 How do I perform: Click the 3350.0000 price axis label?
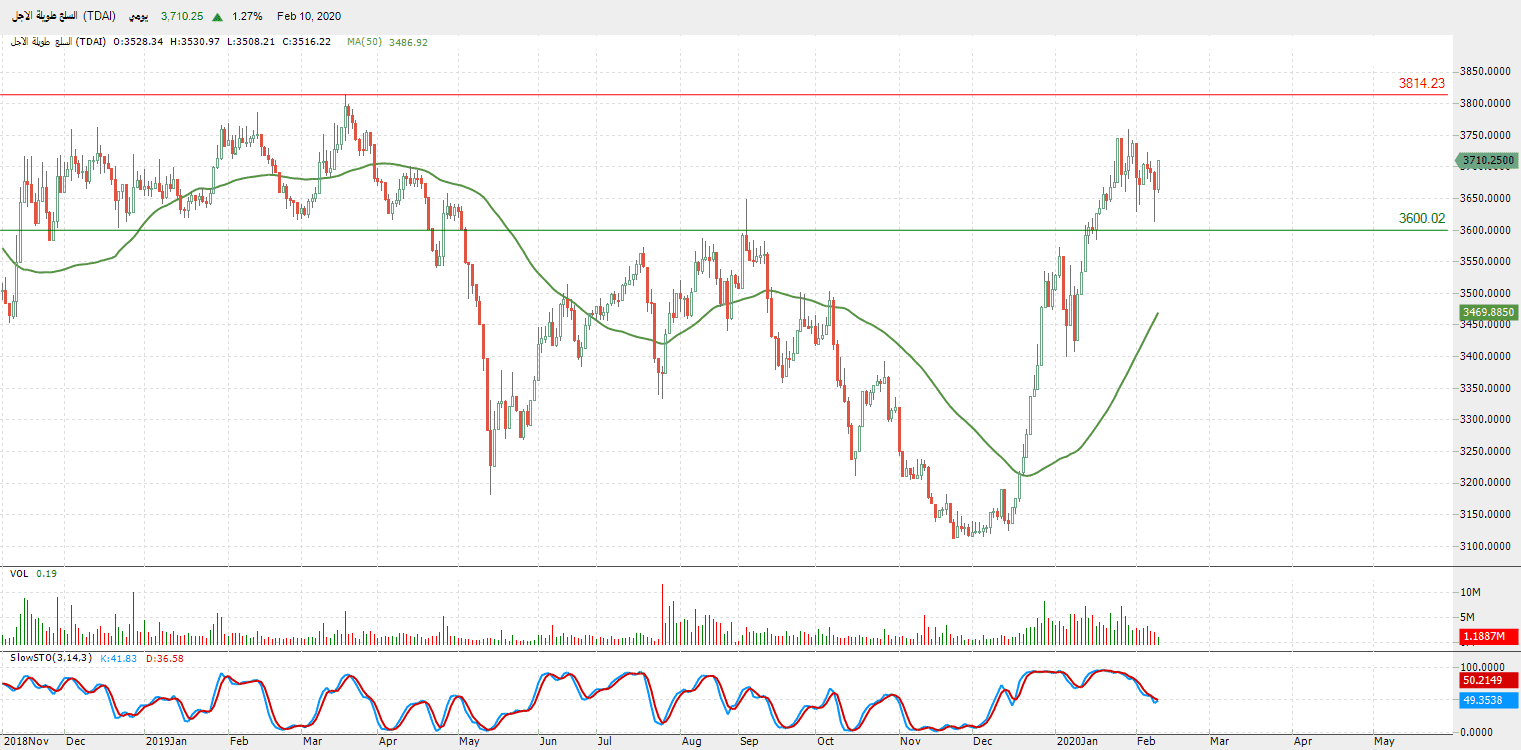[x=1485, y=388]
